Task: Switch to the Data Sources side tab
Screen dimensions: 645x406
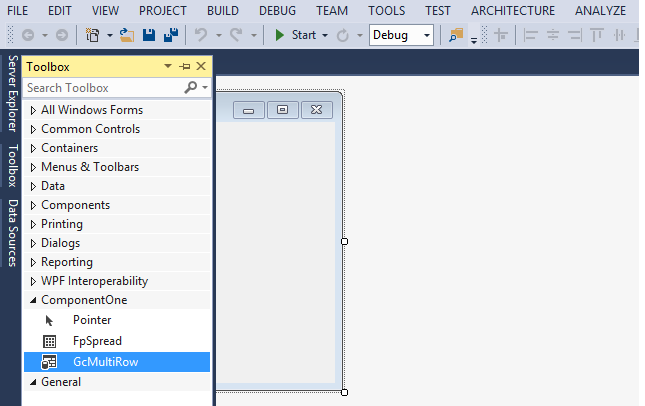Action: point(12,233)
